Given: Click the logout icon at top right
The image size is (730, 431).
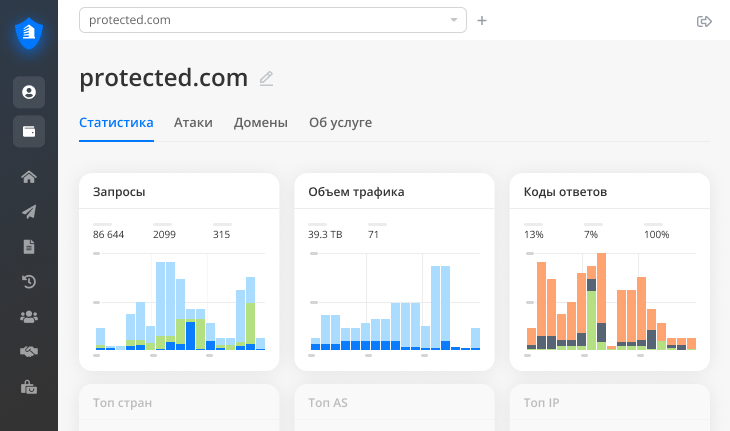Looking at the screenshot, I should [703, 21].
